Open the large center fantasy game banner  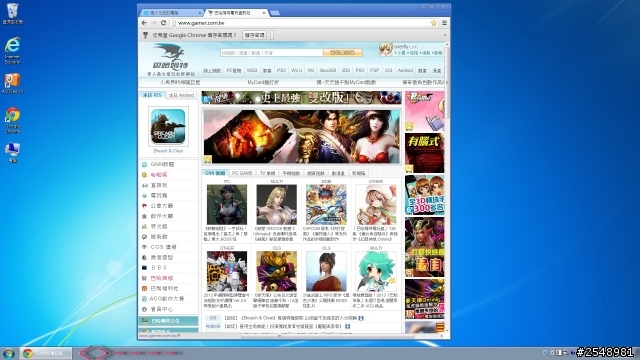click(302, 136)
